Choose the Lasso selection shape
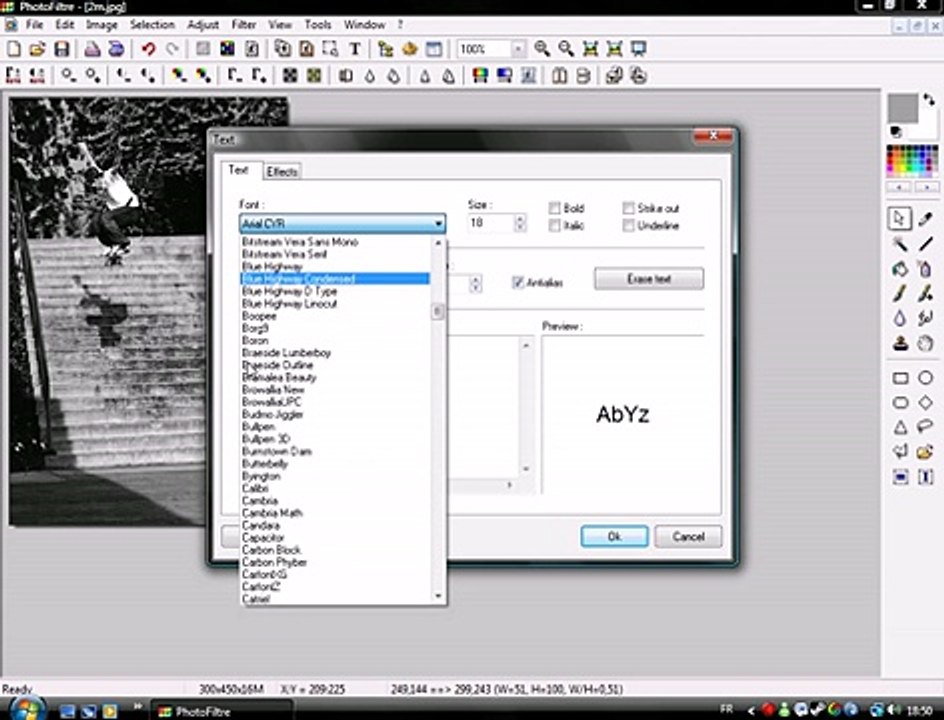The height and width of the screenshot is (720, 944). pos(925,426)
